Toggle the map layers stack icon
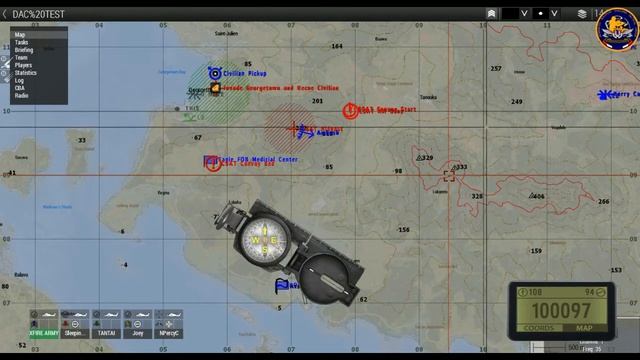 tap(582, 14)
